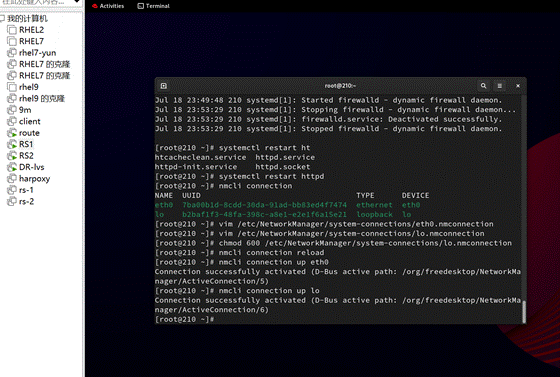Image resolution: width=560 pixels, height=377 pixels.
Task: Open search in the terminal window
Action: 483,86
